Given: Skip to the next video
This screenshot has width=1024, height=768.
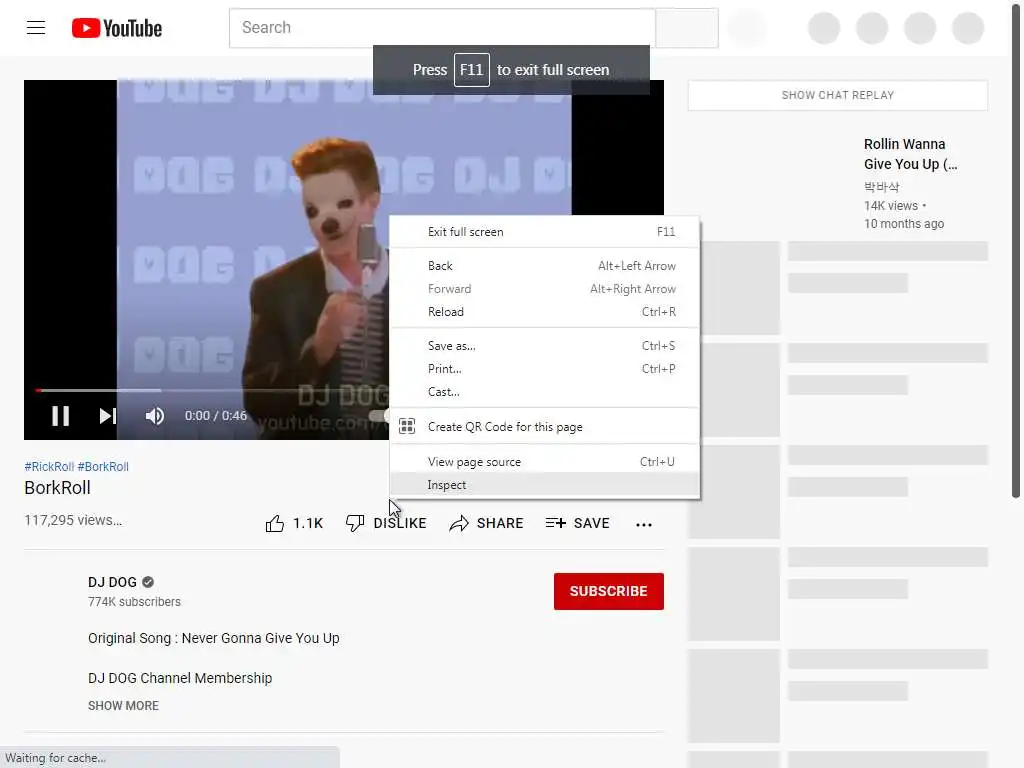Looking at the screenshot, I should [107, 416].
